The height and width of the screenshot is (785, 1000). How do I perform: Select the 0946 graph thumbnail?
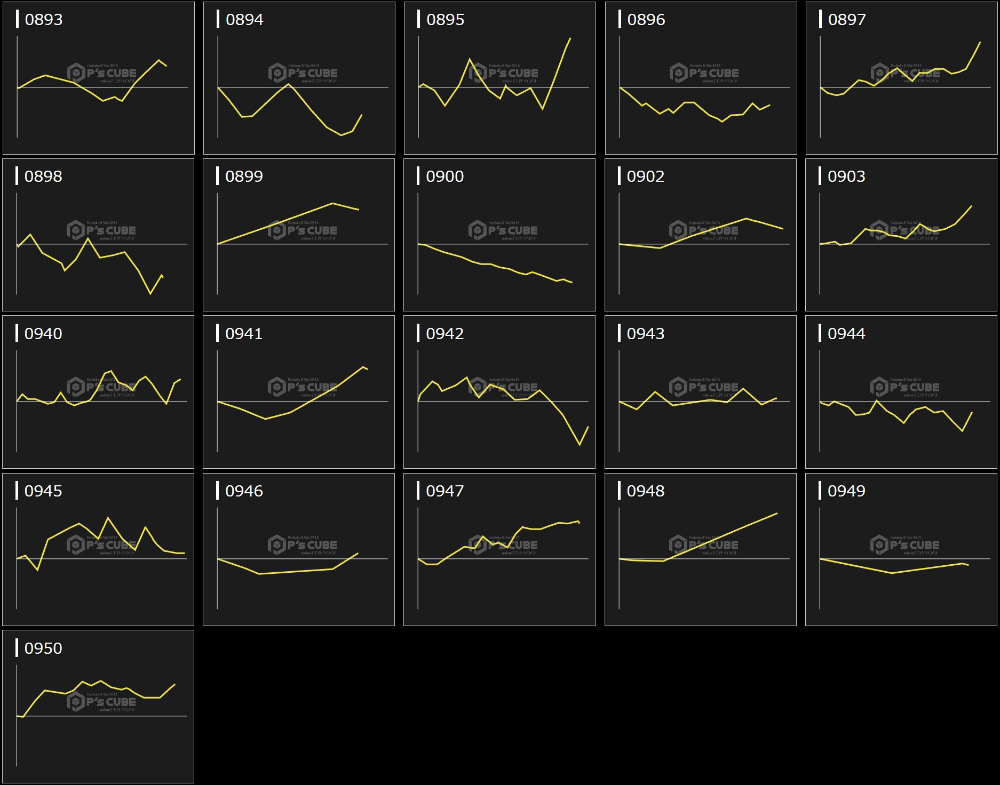(299, 549)
